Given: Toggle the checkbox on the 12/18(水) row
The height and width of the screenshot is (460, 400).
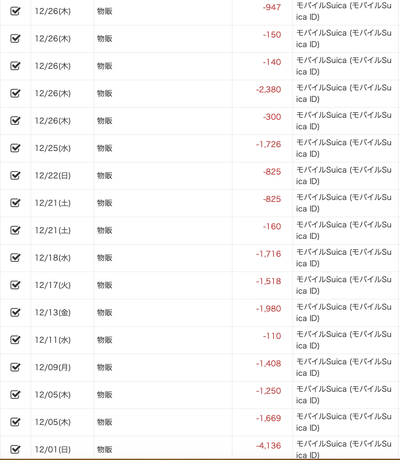Looking at the screenshot, I should pyautogui.click(x=15, y=258).
